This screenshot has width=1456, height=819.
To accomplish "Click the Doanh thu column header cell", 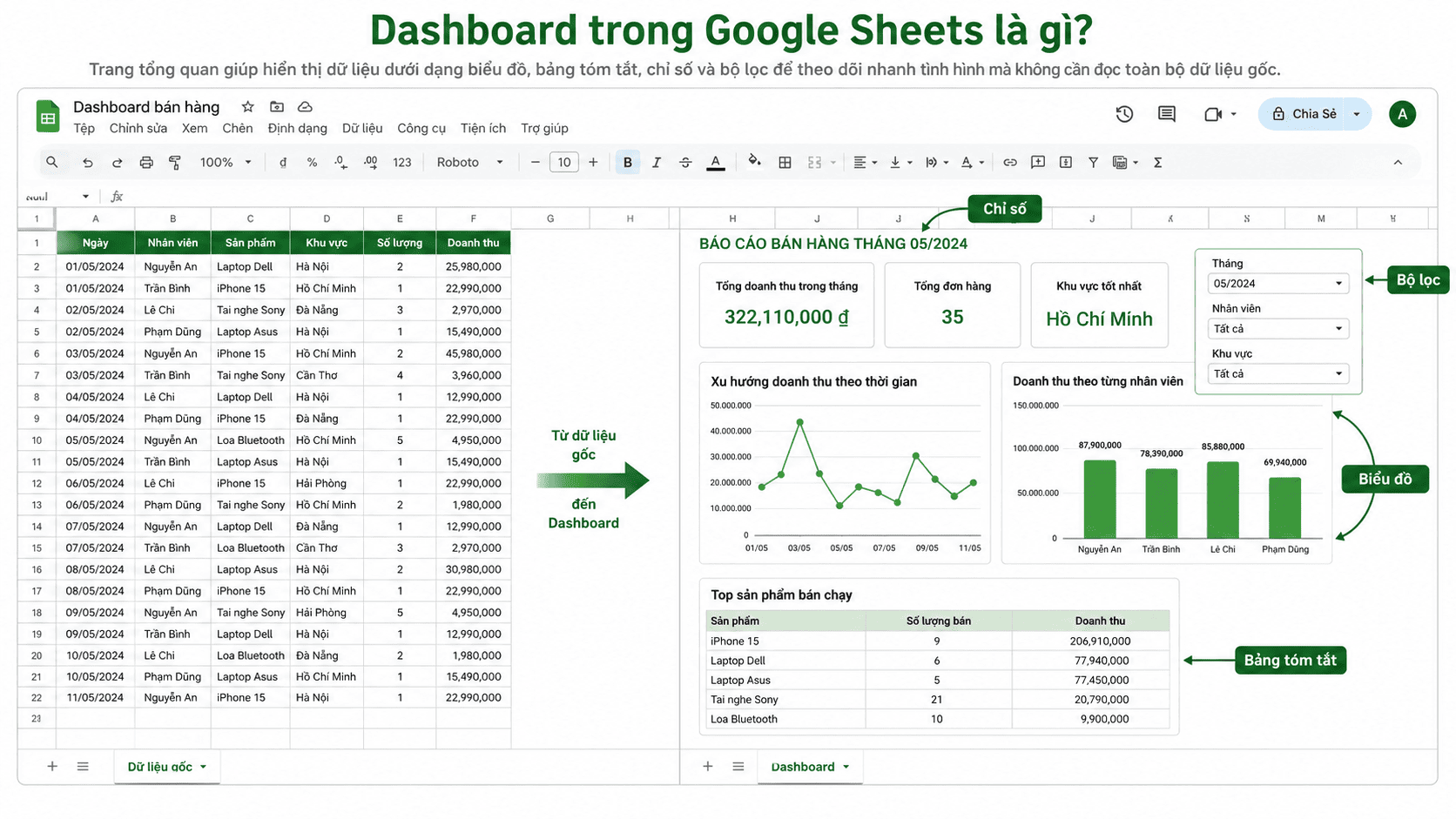I will click(473, 243).
